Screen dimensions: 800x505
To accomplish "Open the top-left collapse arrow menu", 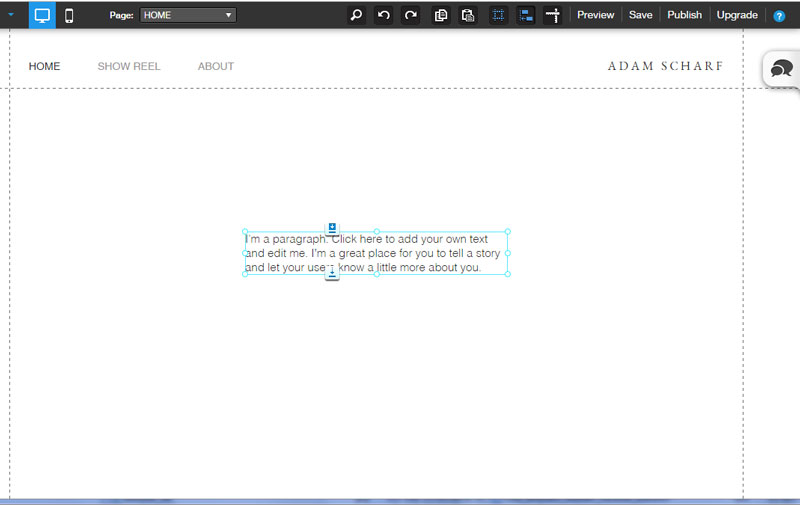I will coord(11,15).
